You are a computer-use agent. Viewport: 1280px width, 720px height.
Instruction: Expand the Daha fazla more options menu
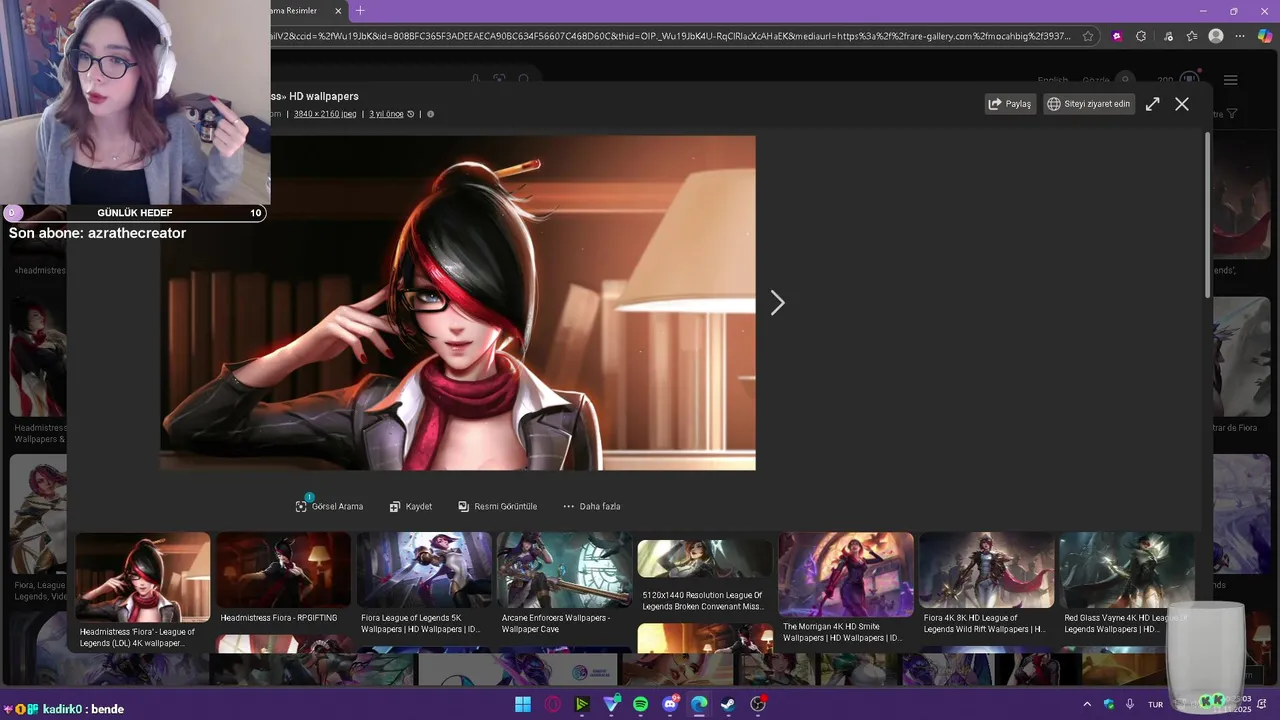592,506
